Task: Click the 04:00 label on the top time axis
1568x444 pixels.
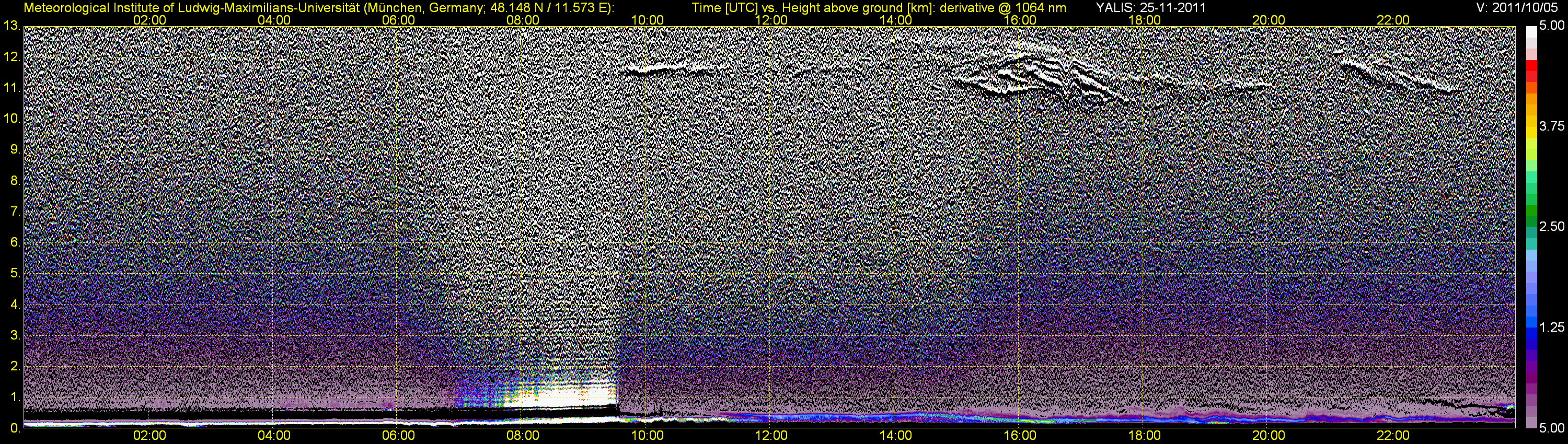Action: [274, 20]
